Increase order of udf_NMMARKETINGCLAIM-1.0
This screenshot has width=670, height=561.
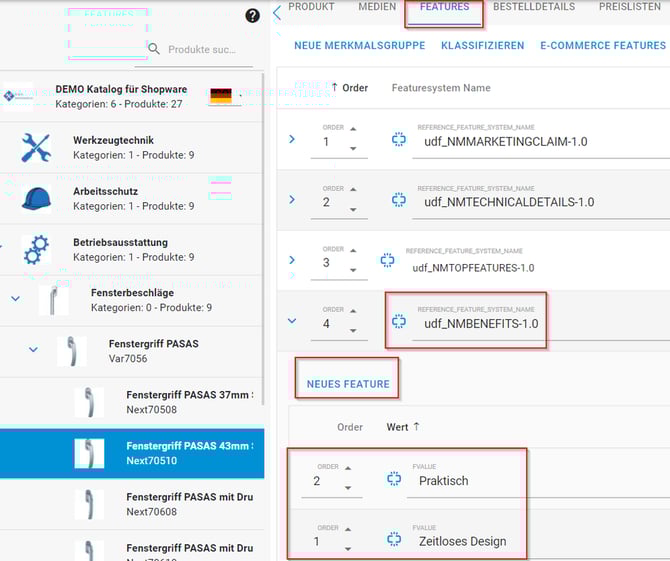pos(353,129)
